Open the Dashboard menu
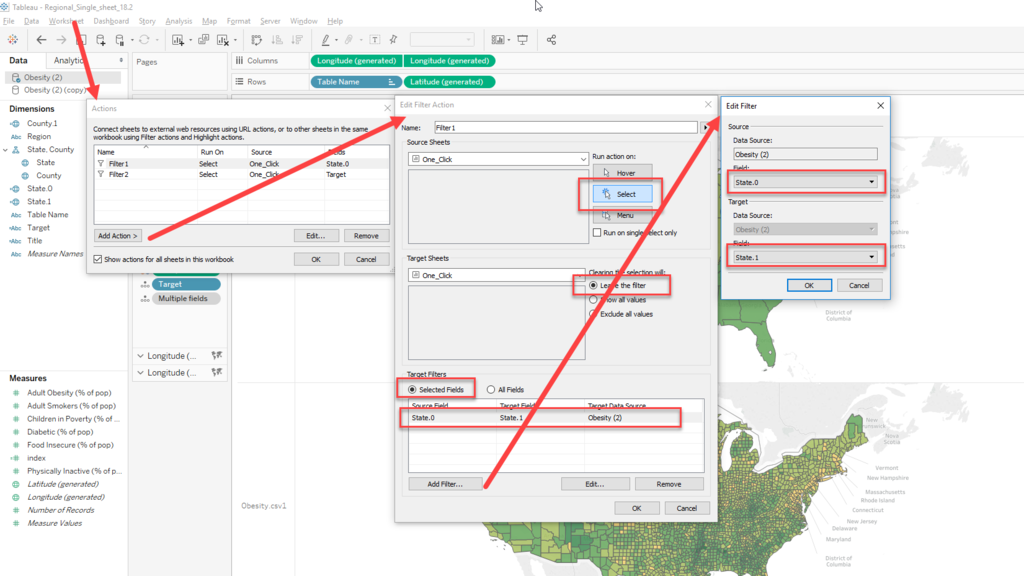The image size is (1024, 576). pyautogui.click(x=111, y=21)
